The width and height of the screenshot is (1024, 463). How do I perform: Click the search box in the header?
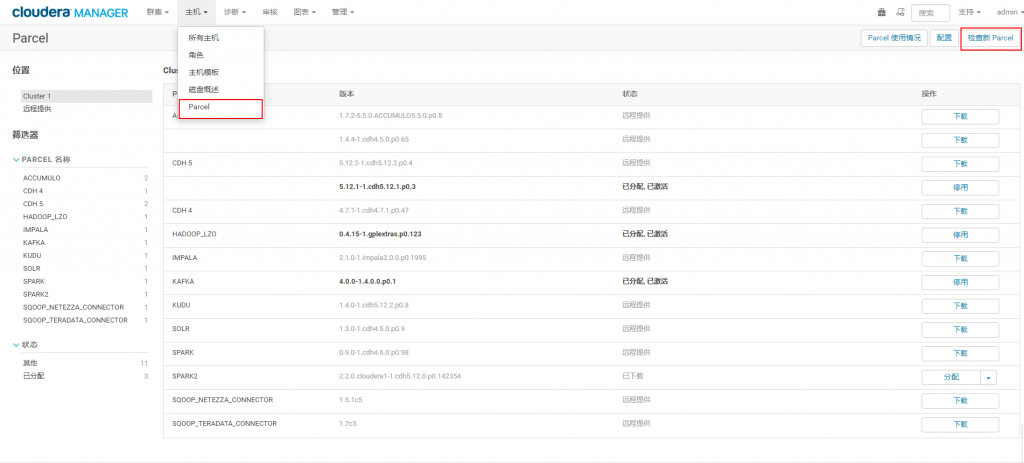931,12
